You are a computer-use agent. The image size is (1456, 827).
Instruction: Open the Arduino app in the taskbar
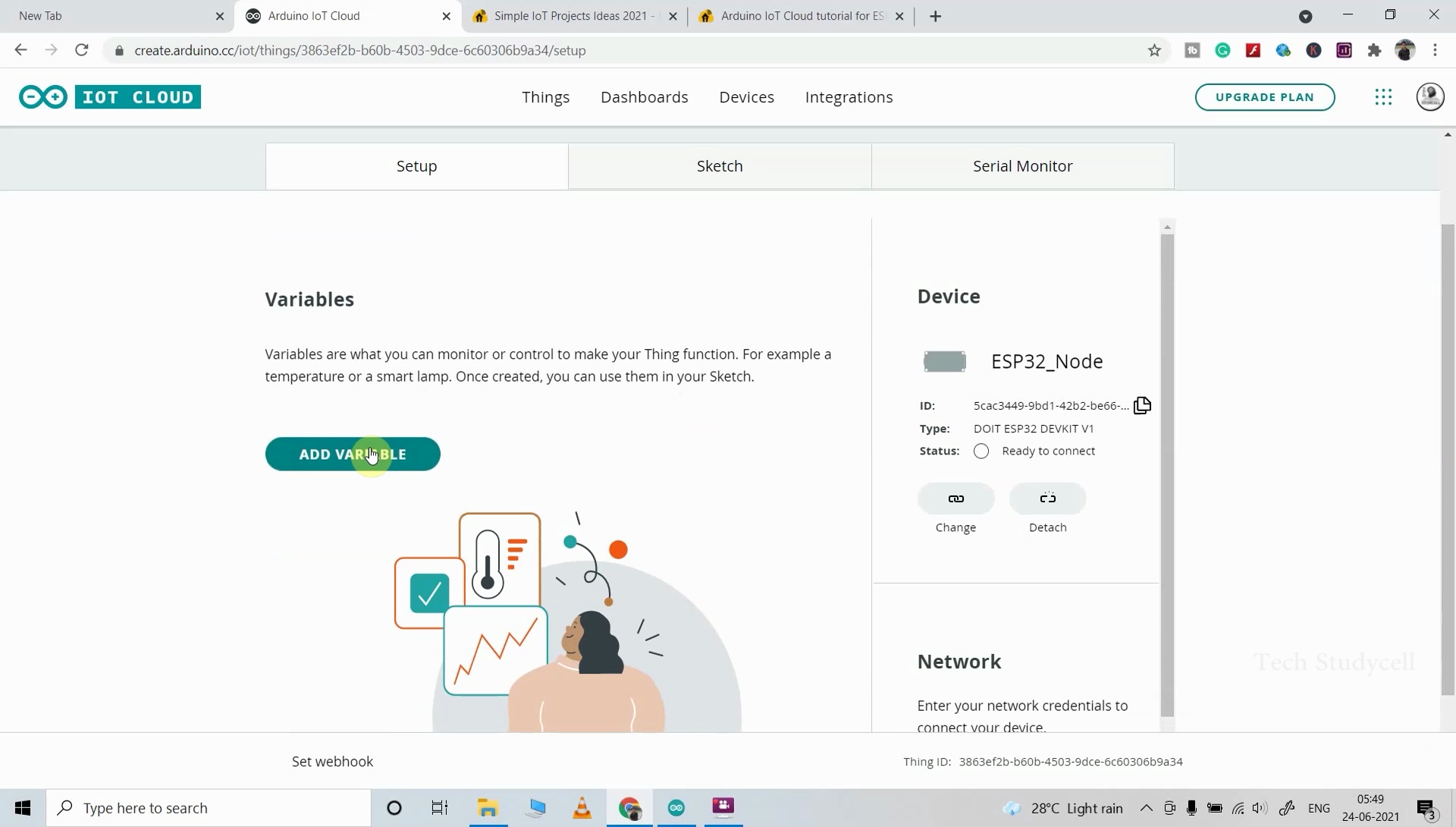(x=676, y=808)
